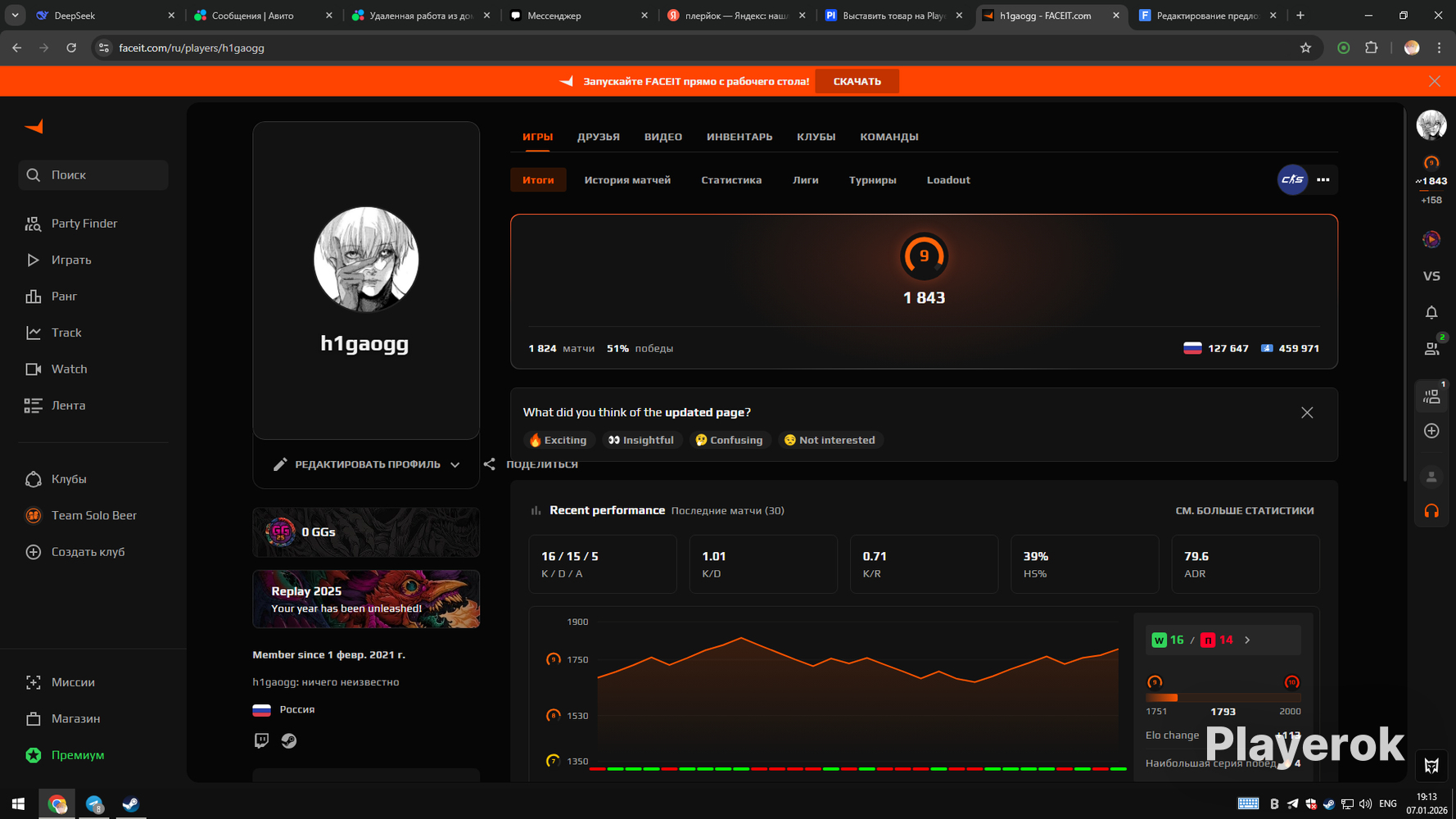Viewport: 1456px width, 819px height.
Task: Open the friends list icon with badge 2
Action: click(x=1431, y=349)
